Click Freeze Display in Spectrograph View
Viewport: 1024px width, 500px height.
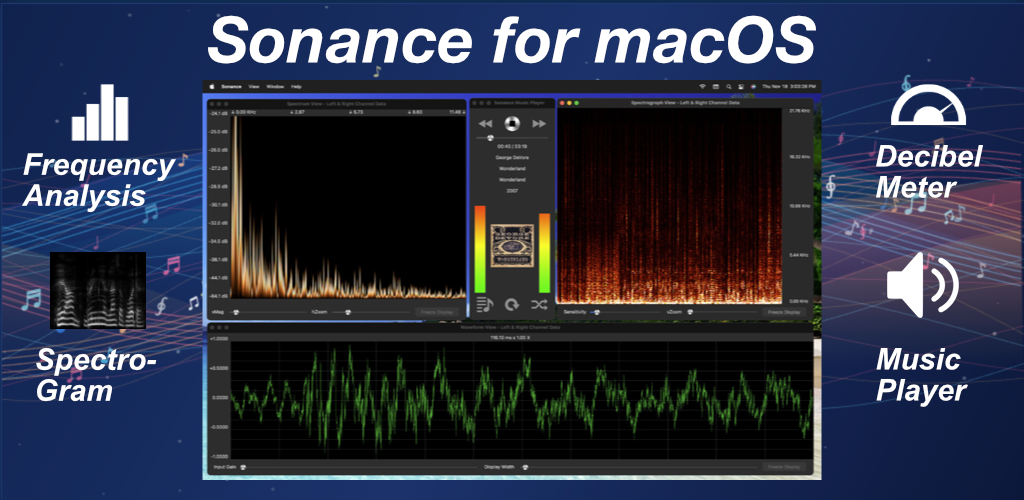click(784, 312)
